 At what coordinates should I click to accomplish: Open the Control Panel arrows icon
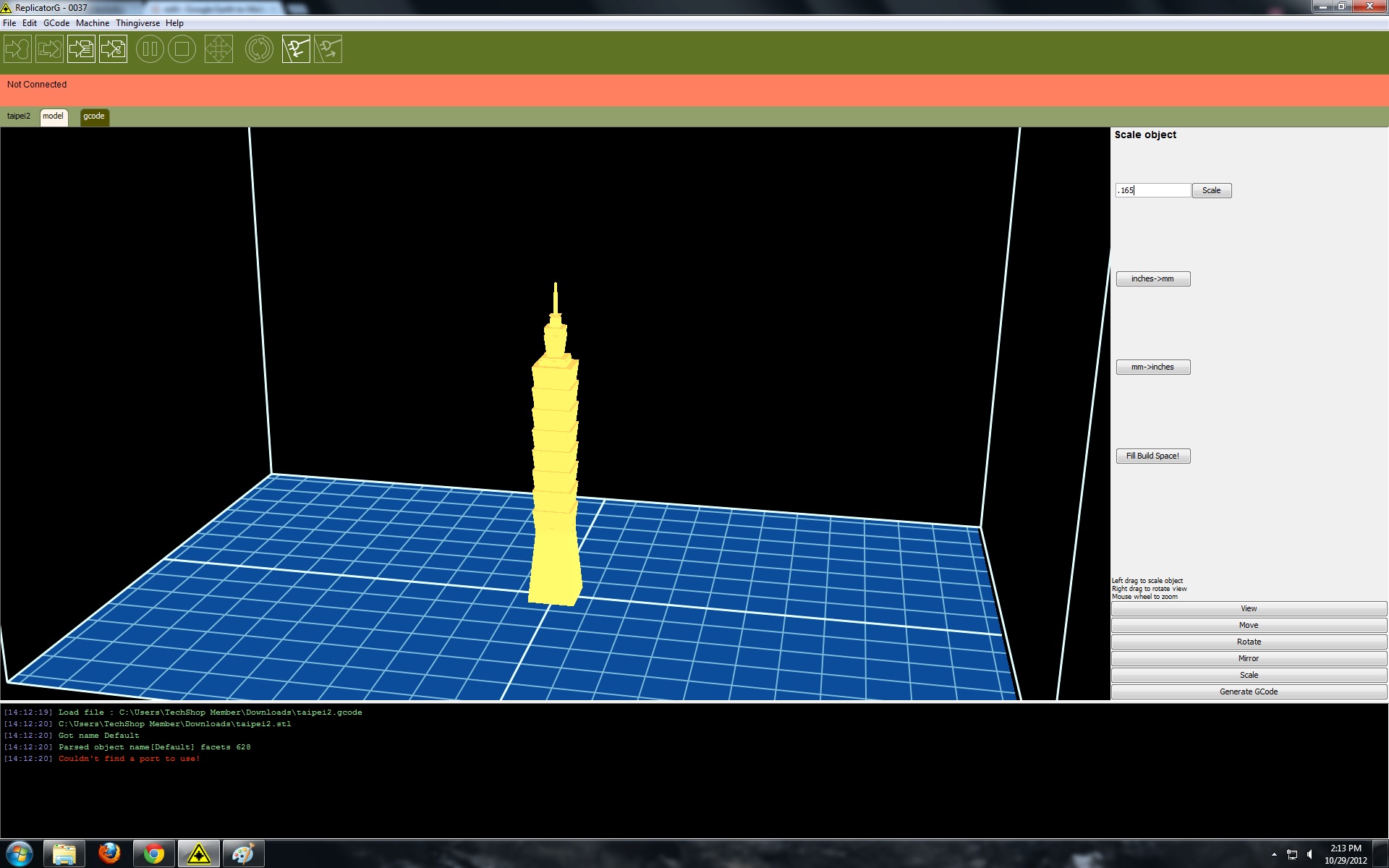tap(218, 49)
